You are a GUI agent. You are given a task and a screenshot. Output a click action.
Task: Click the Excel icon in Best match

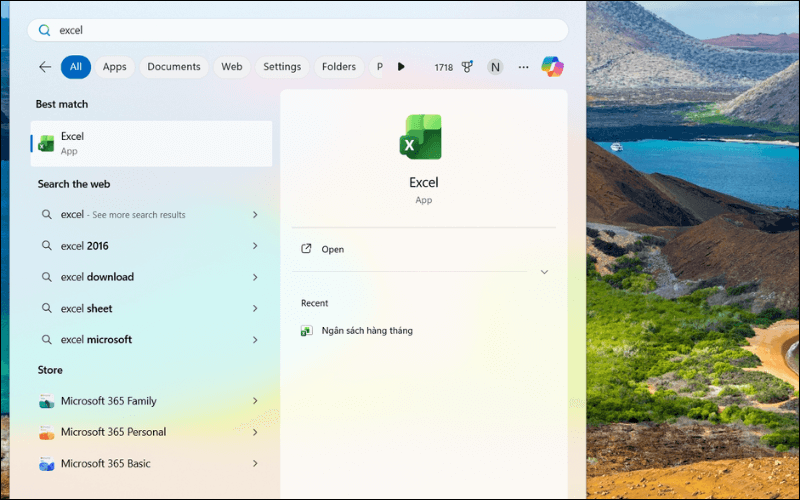tap(46, 143)
